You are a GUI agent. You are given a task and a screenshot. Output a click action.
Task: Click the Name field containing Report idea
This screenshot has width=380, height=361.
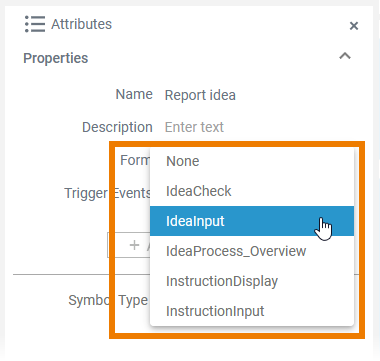tap(200, 95)
